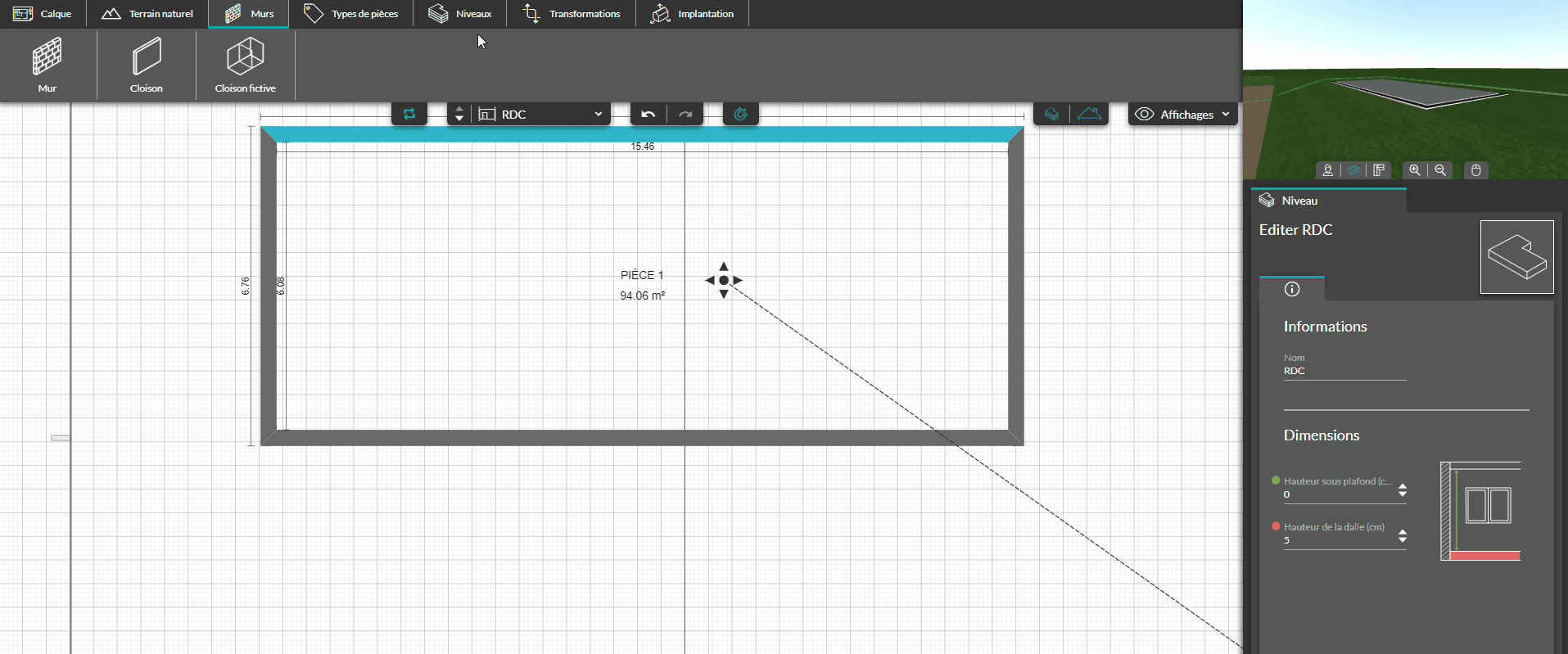Screen dimensions: 1568x654
Task: Click the 15.46 width dimension label
Action: pyautogui.click(x=643, y=147)
